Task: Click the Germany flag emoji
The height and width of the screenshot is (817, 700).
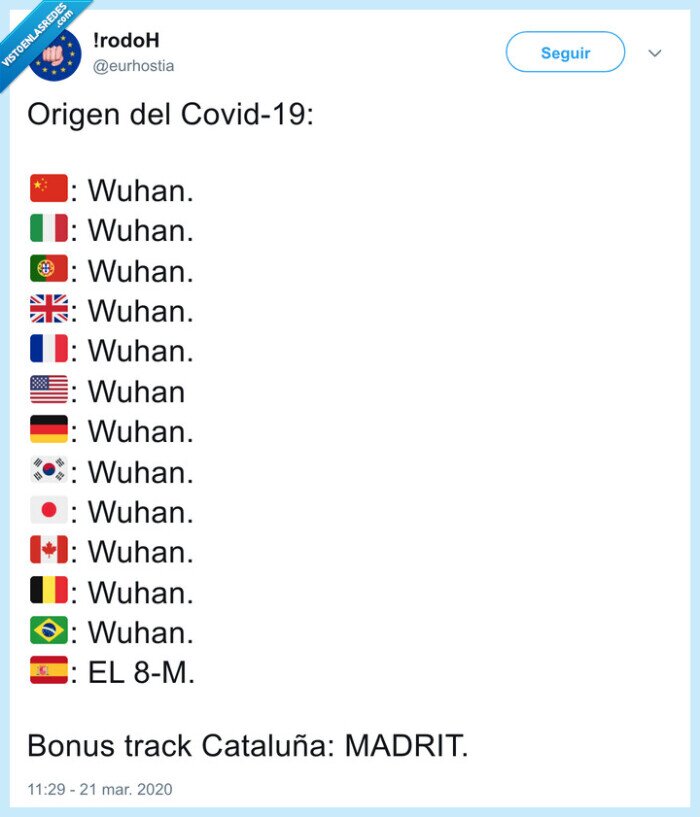Action: (51, 431)
